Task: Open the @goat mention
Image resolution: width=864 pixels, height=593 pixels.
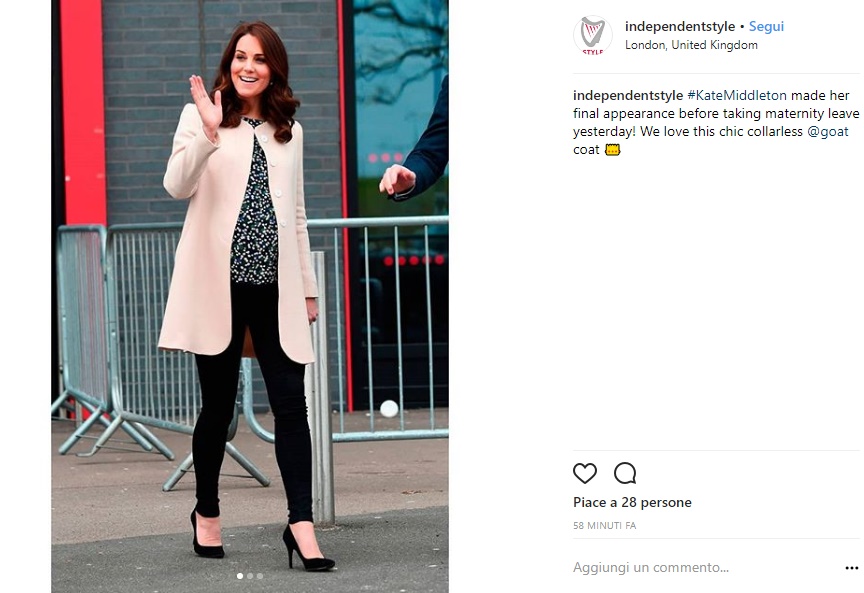Action: coord(828,132)
